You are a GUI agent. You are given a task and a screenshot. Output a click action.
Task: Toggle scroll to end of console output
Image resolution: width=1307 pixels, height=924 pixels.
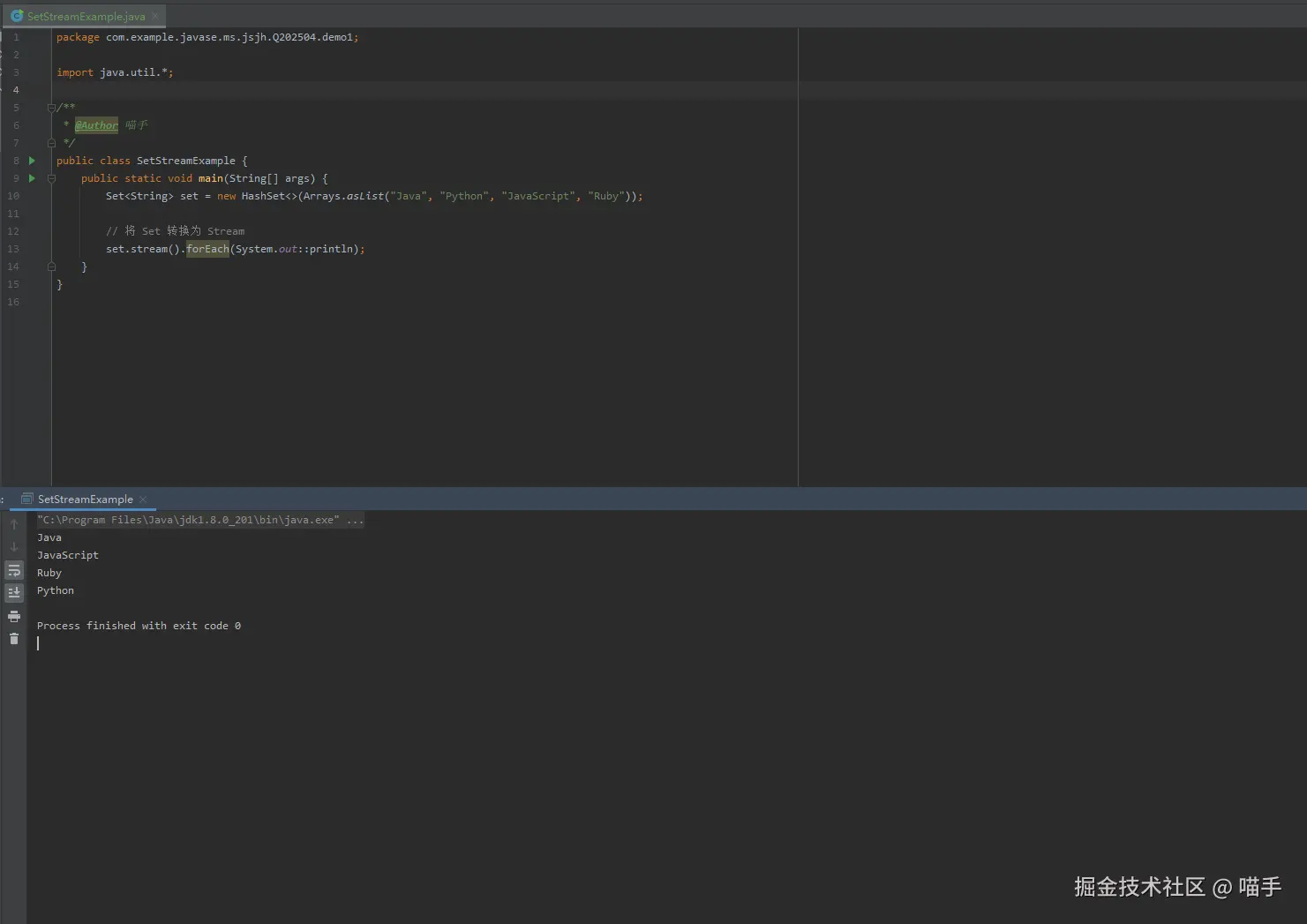click(14, 593)
